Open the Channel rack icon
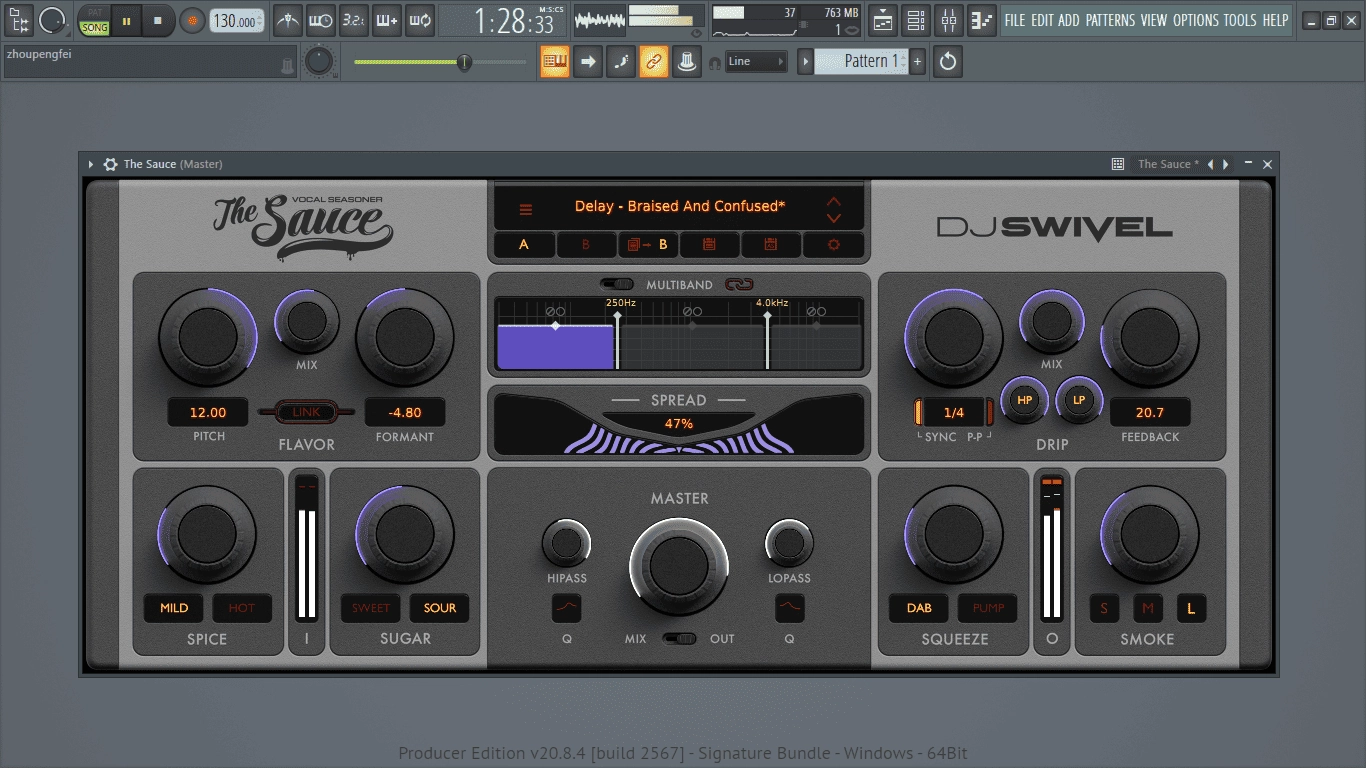The height and width of the screenshot is (768, 1366). (915, 20)
